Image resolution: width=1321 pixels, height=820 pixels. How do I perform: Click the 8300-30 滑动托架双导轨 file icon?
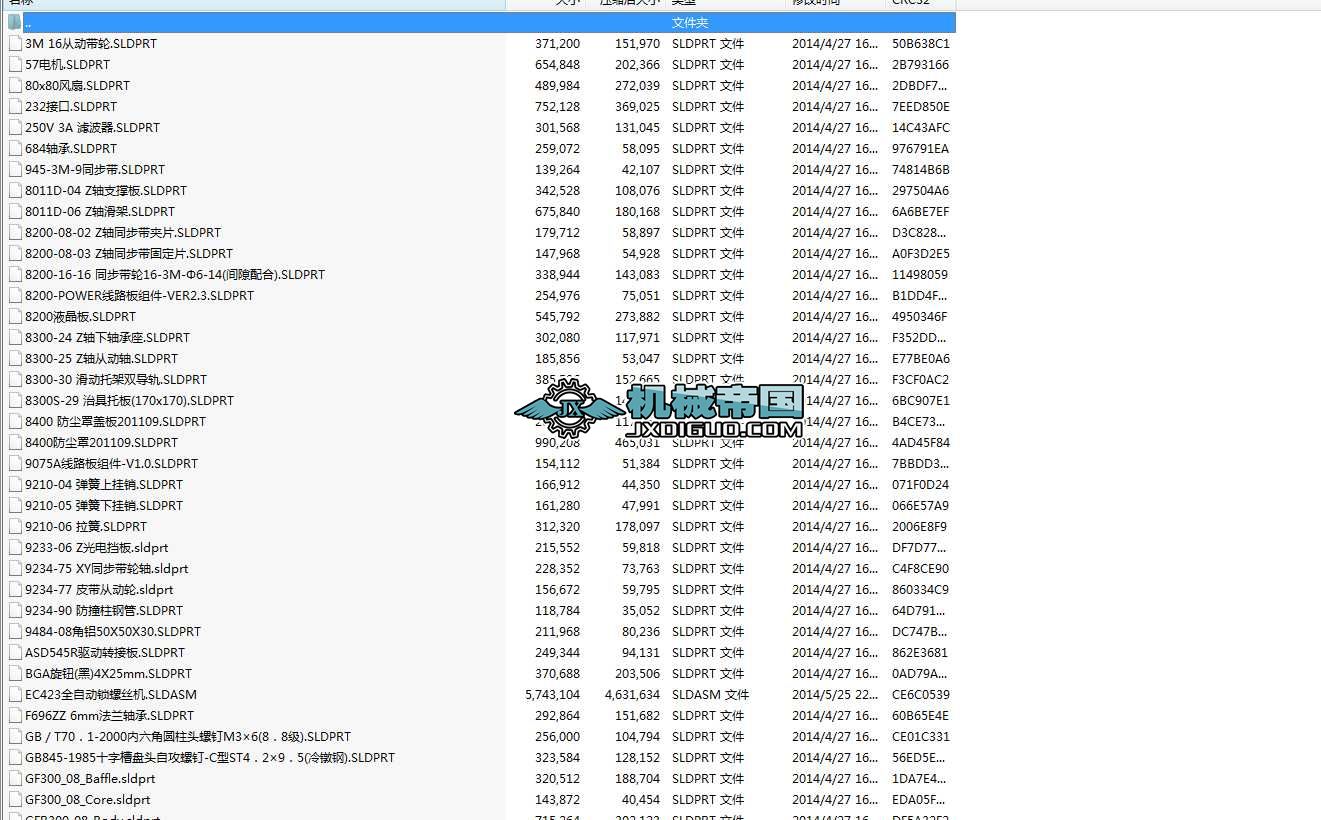pos(15,379)
